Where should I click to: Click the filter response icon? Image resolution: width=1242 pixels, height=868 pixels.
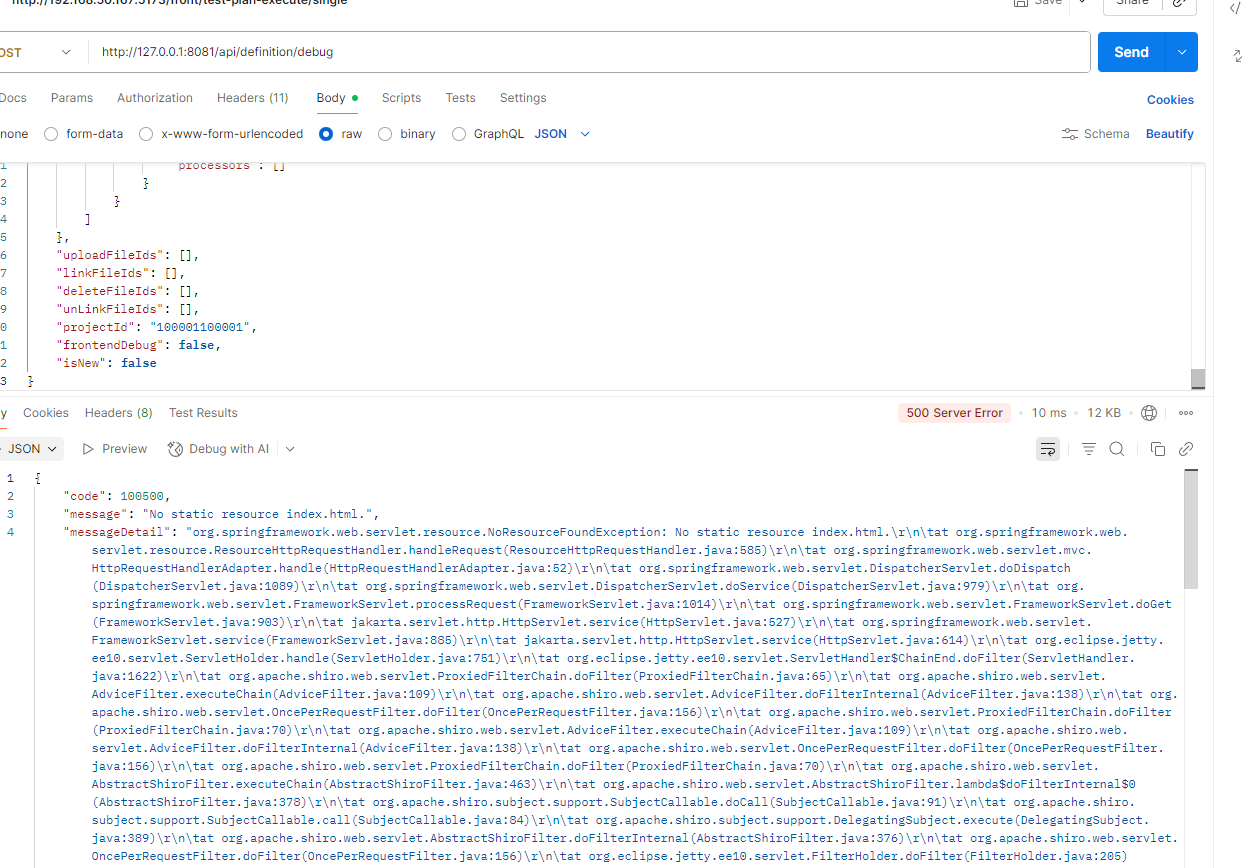(x=1089, y=449)
